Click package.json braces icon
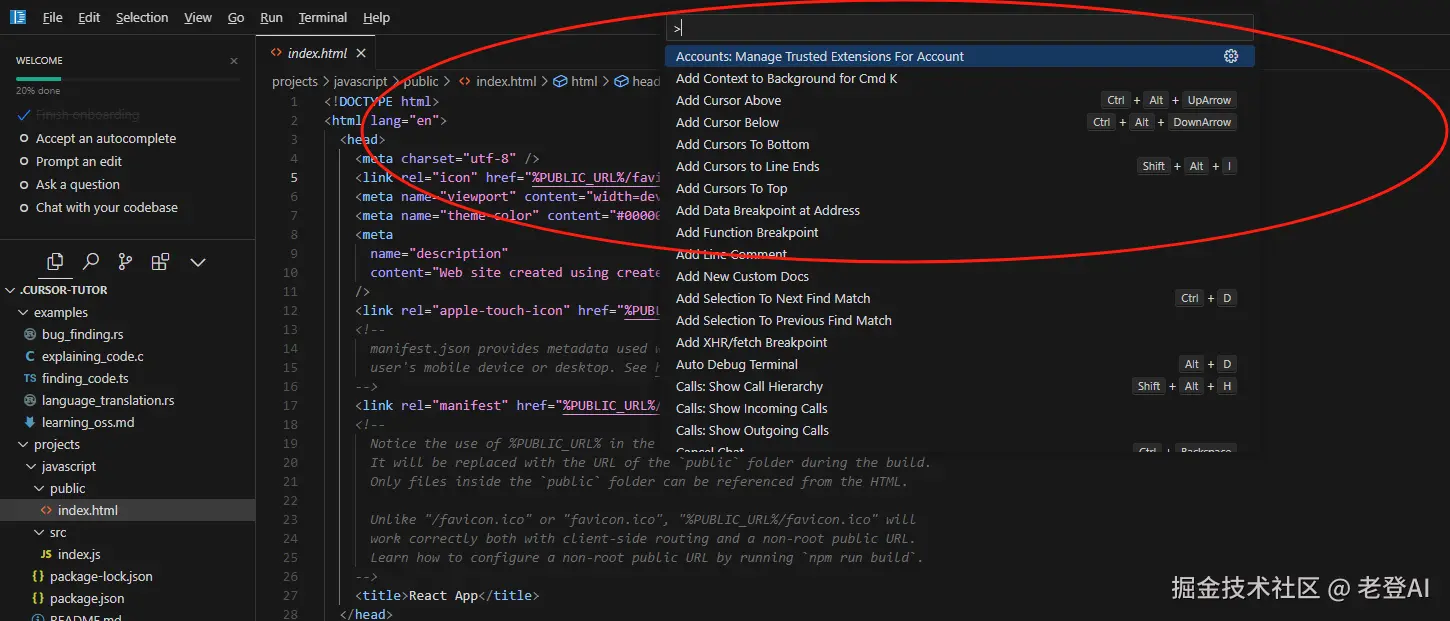1450x621 pixels. 38,598
